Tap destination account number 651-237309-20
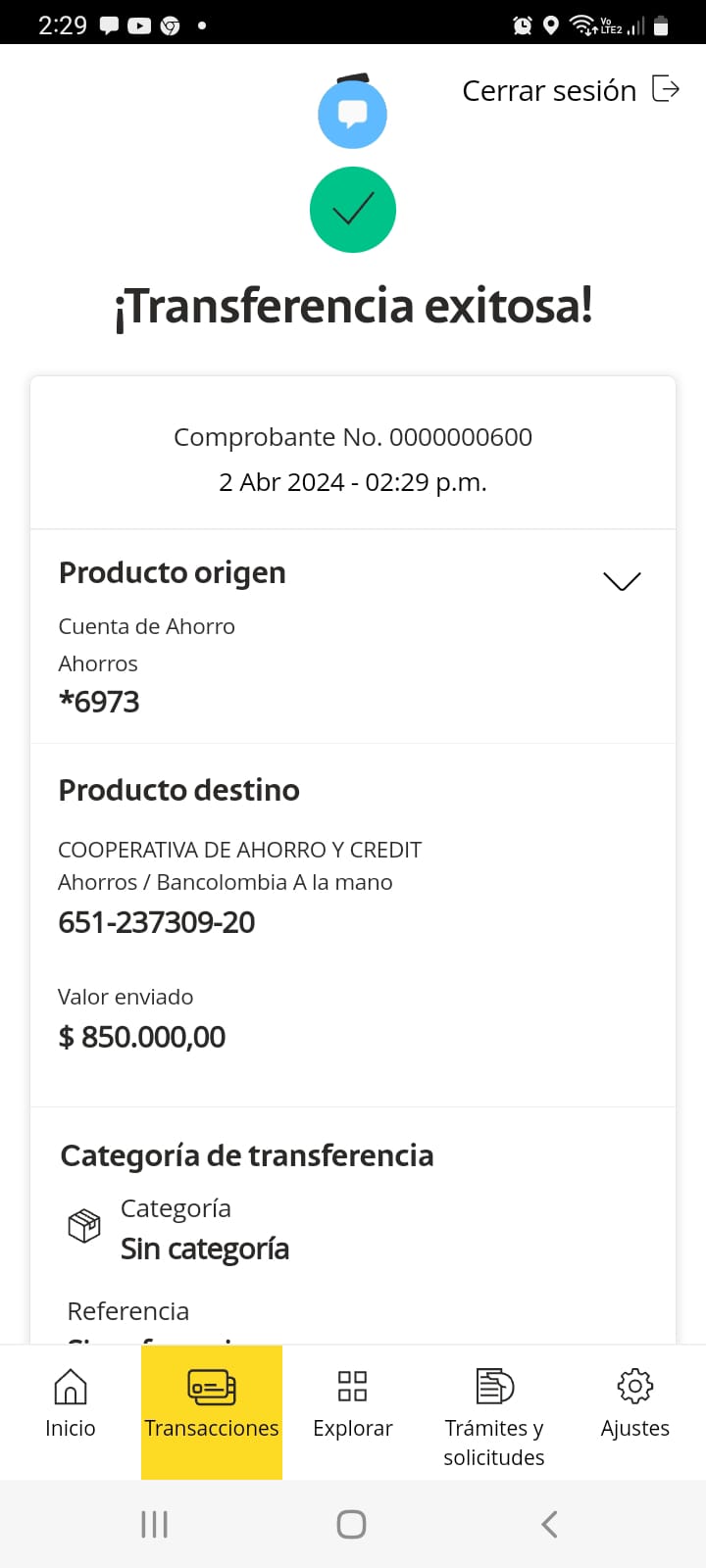706x1568 pixels. (x=157, y=922)
